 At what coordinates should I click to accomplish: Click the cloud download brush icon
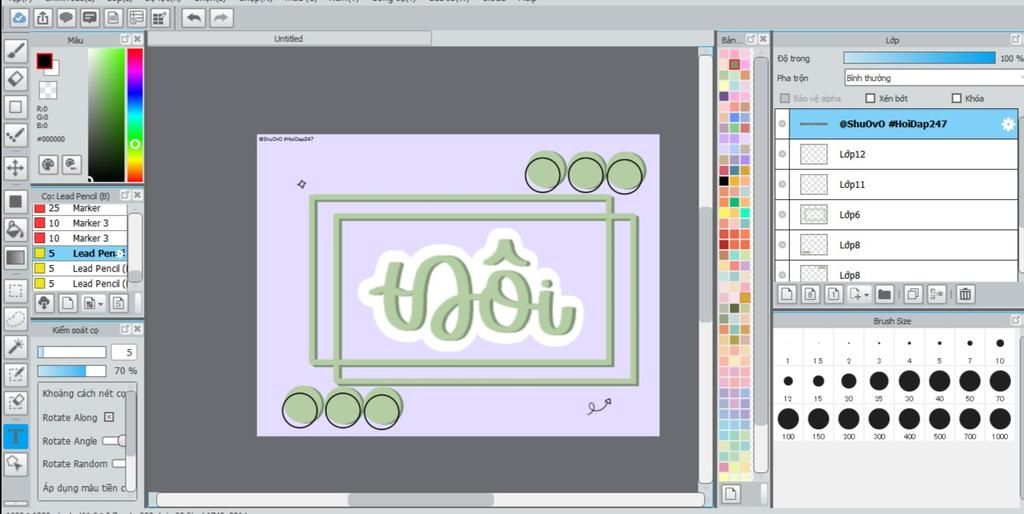tap(44, 302)
